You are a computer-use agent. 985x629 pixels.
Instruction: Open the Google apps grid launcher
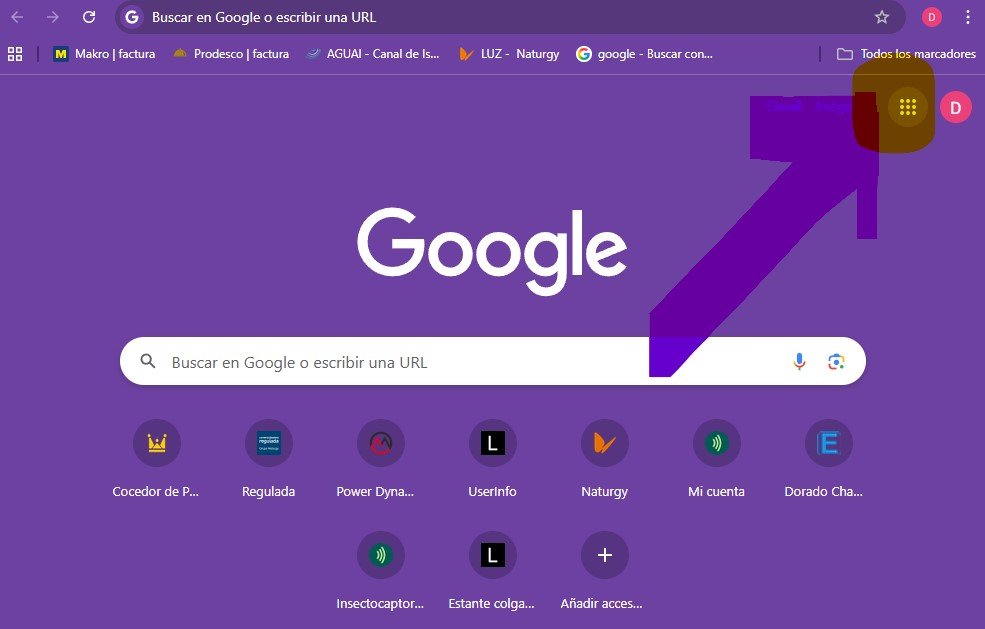907,107
